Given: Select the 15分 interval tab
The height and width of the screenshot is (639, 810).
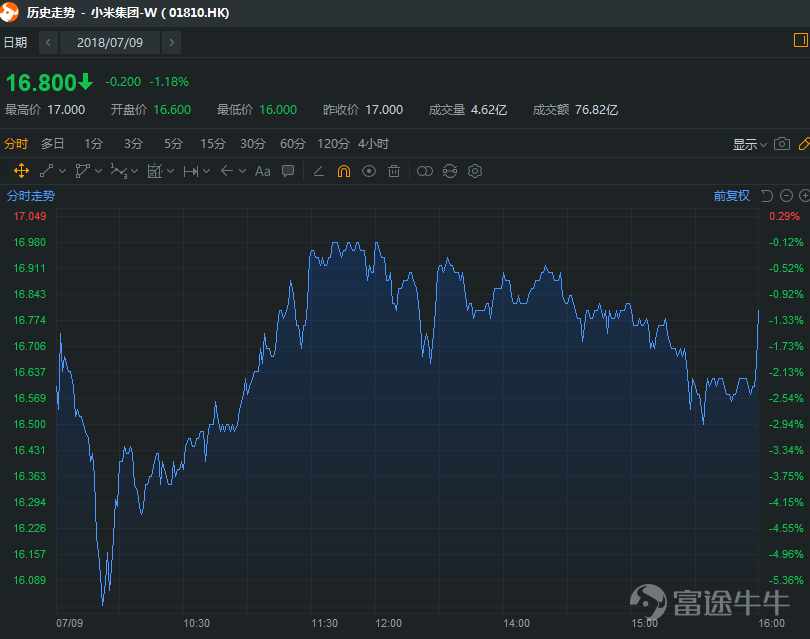Looking at the screenshot, I should (x=213, y=144).
